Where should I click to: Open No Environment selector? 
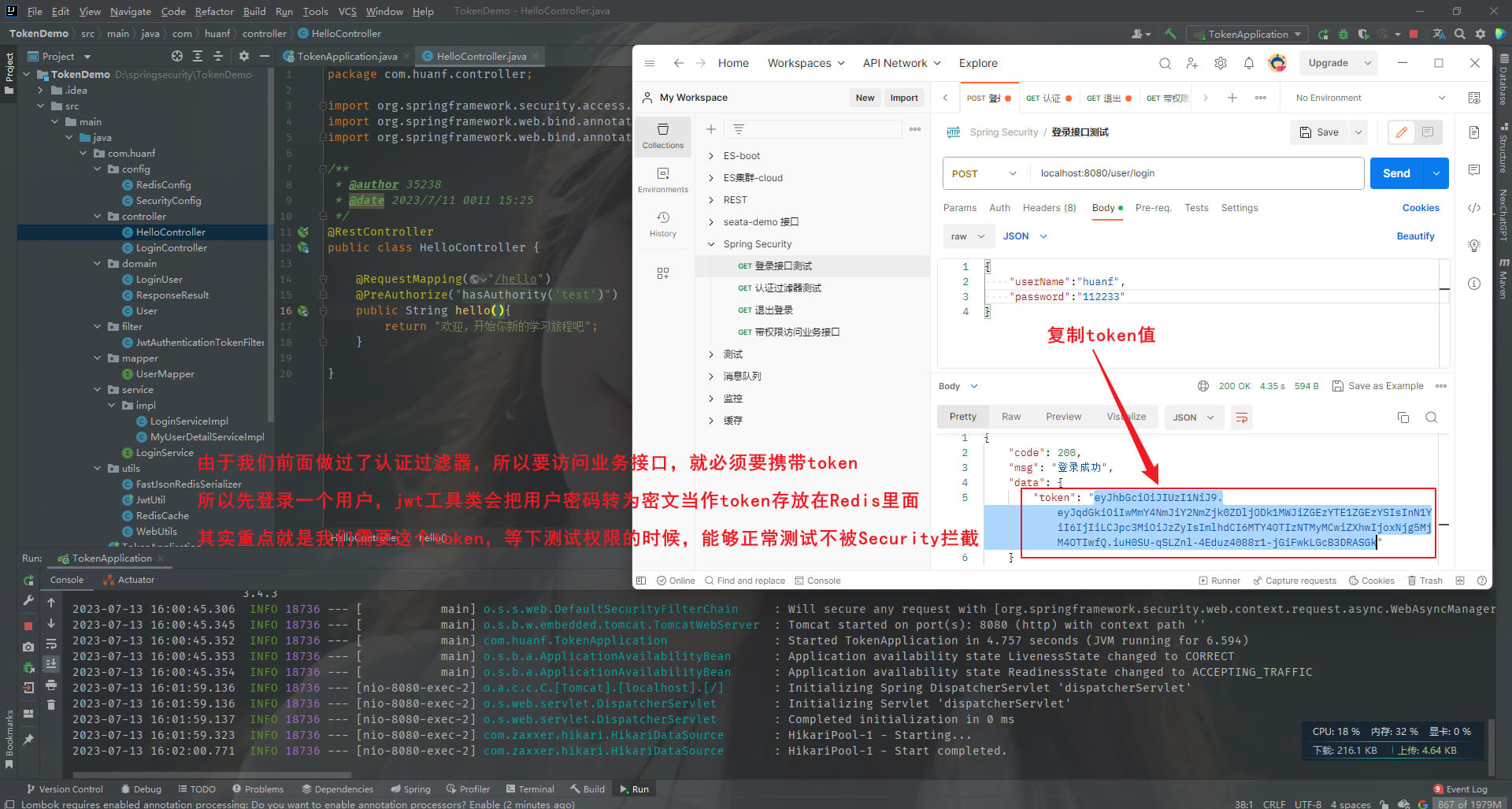click(1370, 98)
